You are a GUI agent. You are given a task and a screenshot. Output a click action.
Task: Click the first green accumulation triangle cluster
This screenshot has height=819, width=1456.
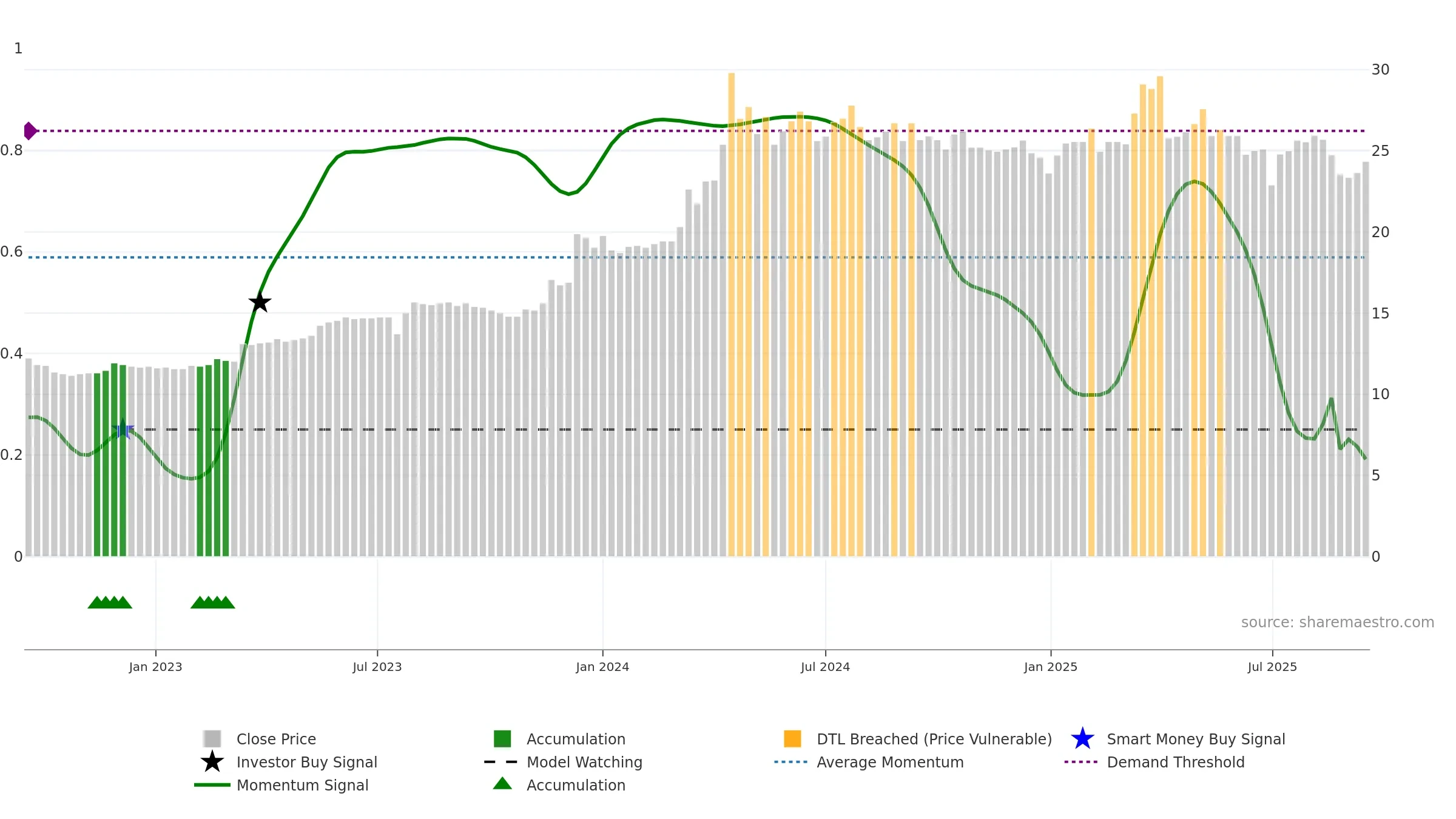(x=110, y=602)
